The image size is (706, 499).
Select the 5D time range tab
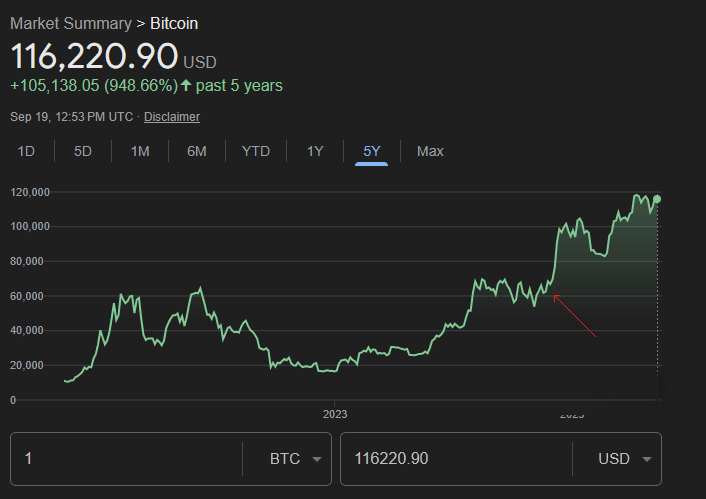[83, 151]
